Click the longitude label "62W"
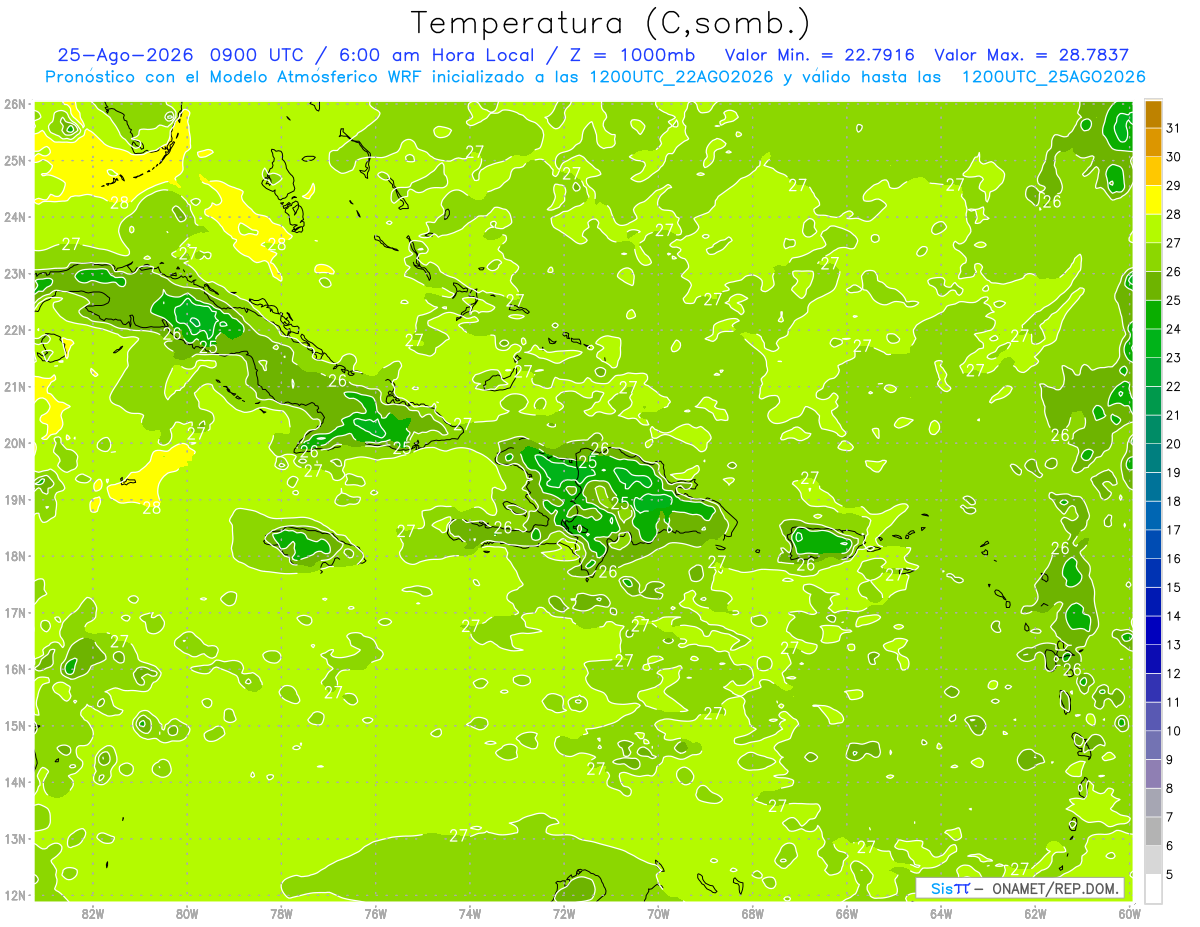 click(1036, 913)
